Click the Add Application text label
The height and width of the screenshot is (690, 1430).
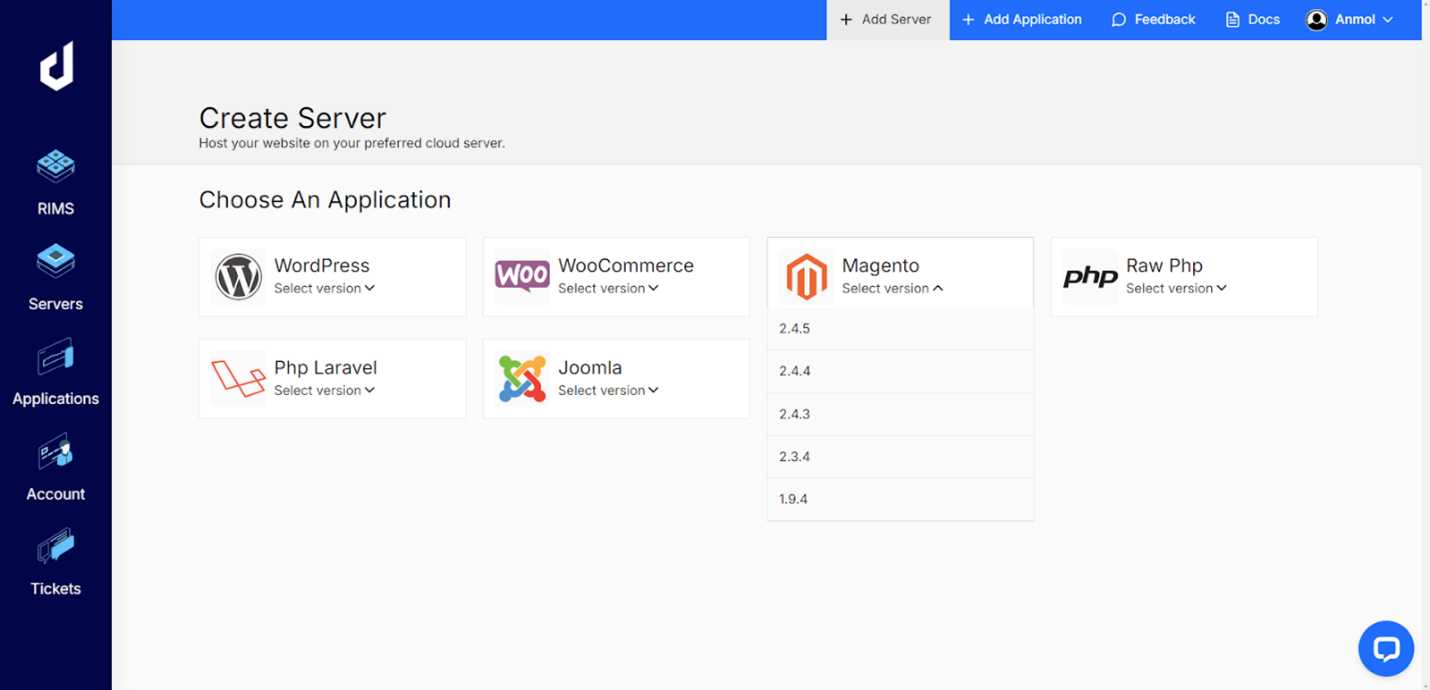1033,20
